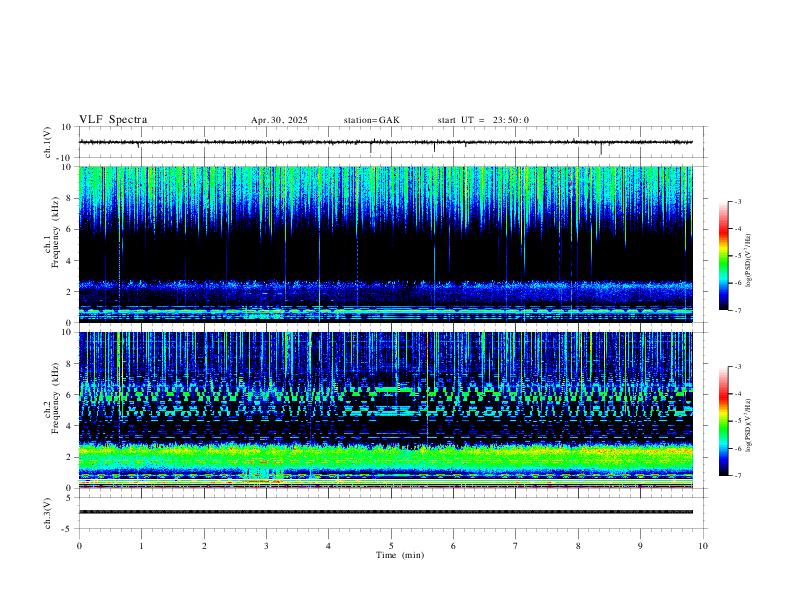Click the lower PSD color scale bar

tap(724, 421)
